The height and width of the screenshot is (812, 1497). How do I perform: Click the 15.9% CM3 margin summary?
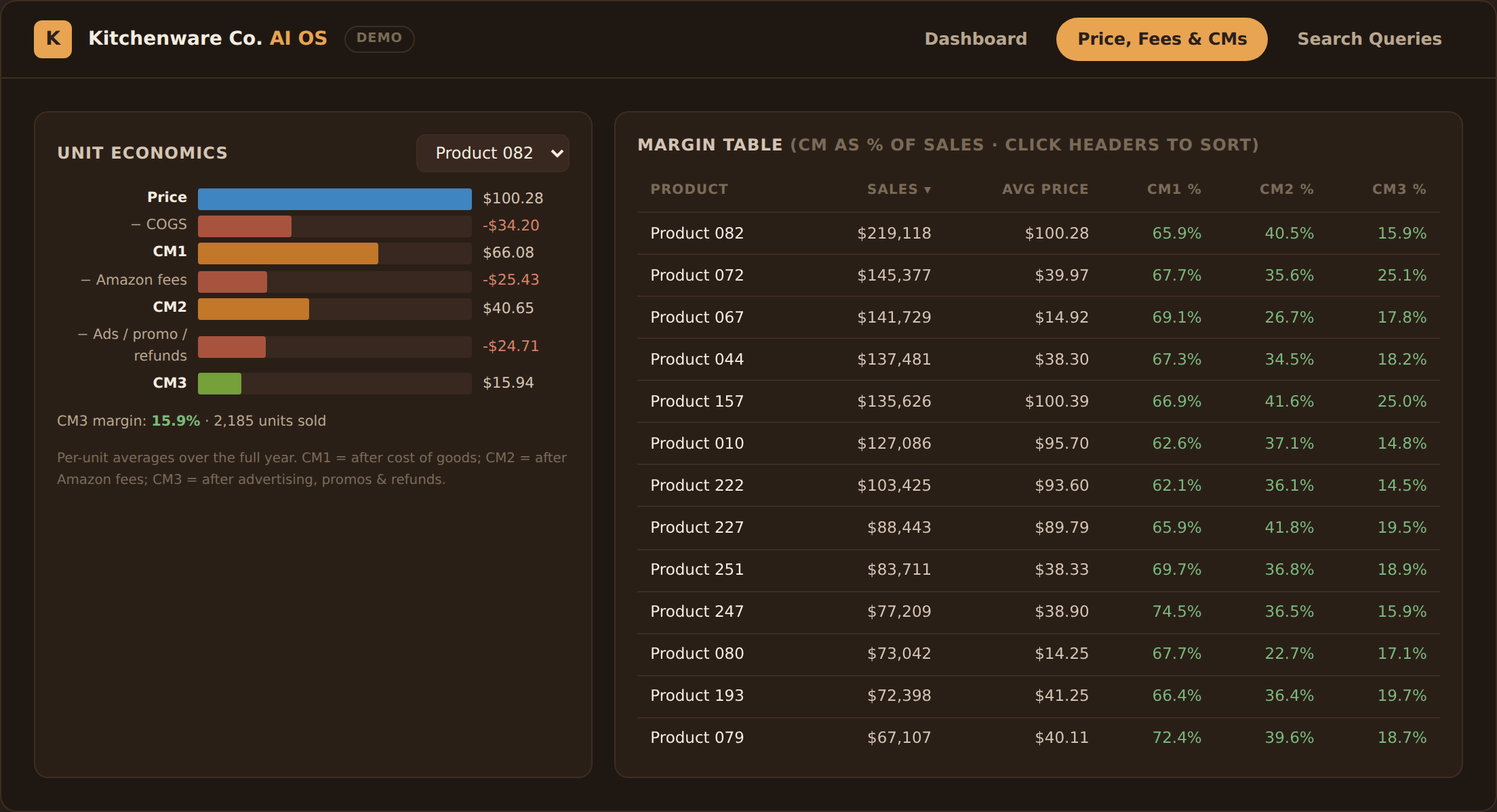point(176,421)
